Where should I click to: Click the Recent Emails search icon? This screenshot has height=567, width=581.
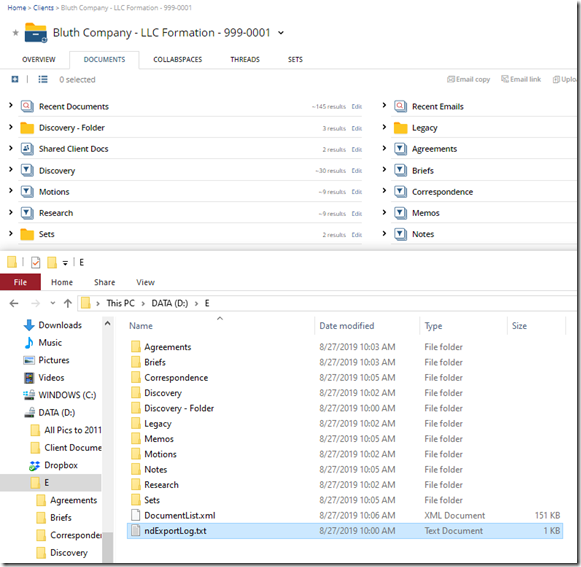pyautogui.click(x=400, y=106)
